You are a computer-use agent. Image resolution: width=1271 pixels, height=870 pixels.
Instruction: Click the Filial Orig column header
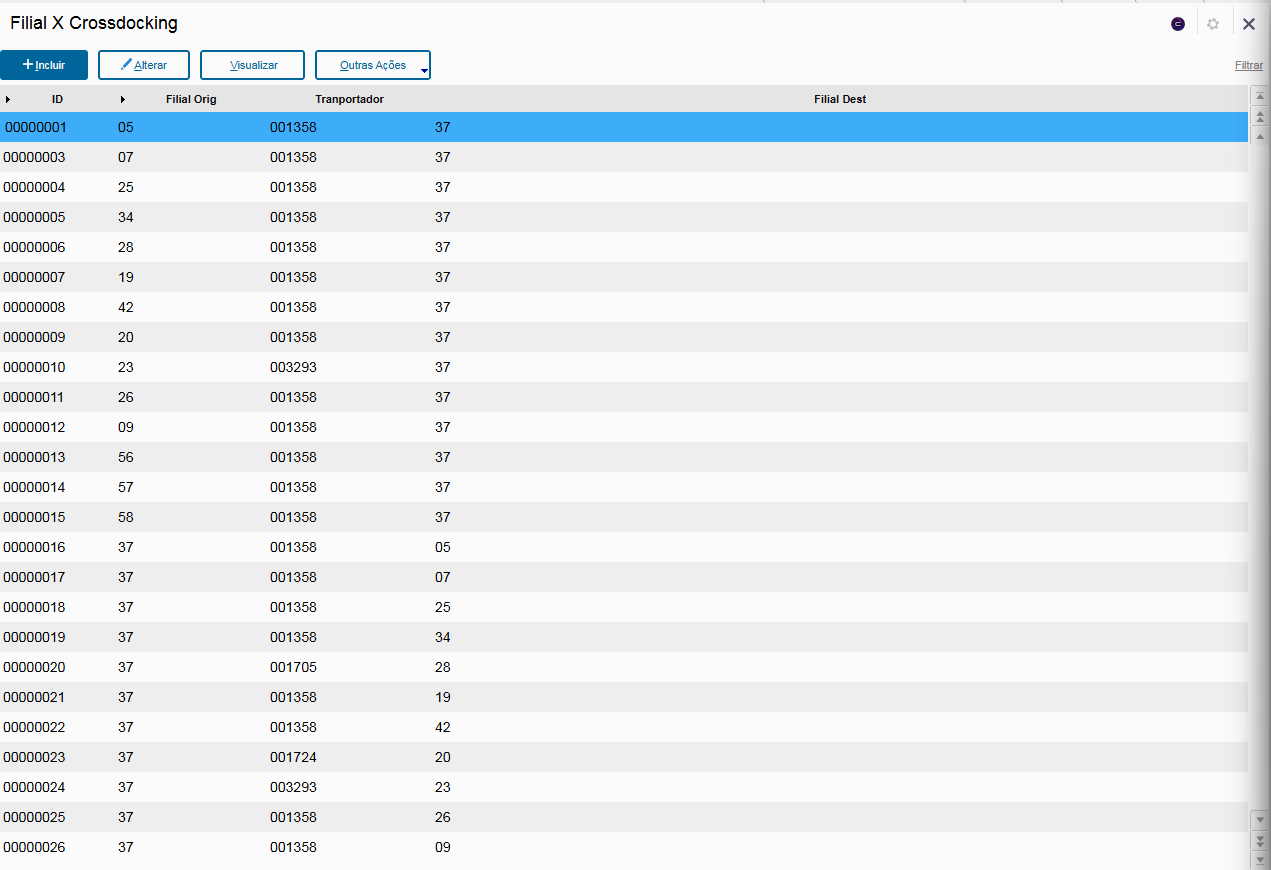click(x=191, y=99)
